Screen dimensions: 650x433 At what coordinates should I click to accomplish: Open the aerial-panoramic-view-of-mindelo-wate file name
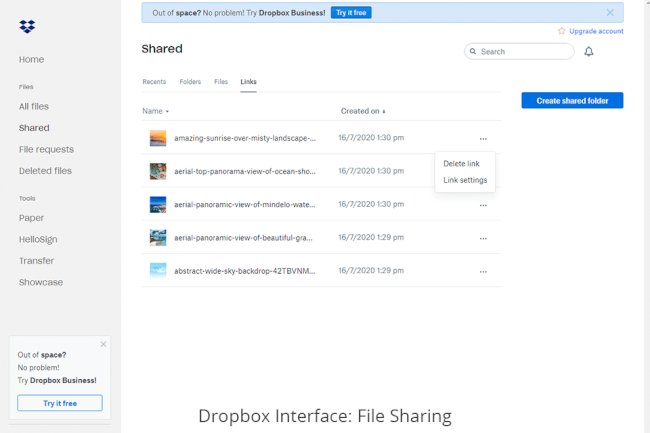245,204
